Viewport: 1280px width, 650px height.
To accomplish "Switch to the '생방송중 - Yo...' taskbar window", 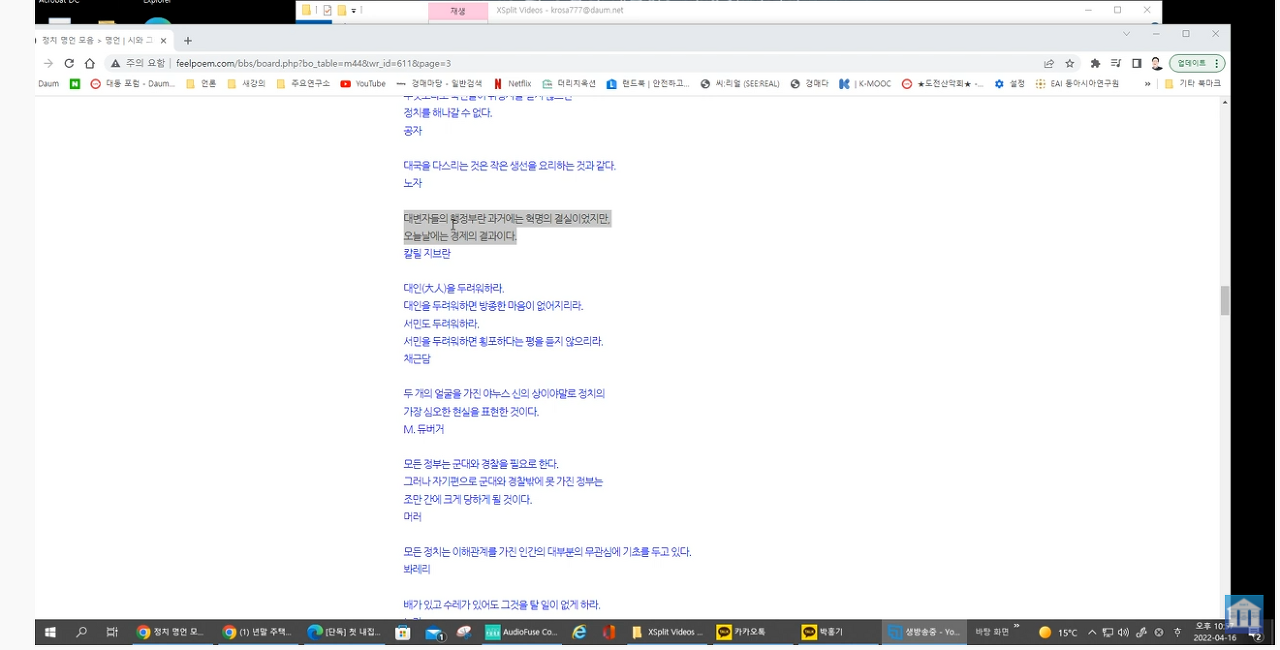I will coord(925,632).
